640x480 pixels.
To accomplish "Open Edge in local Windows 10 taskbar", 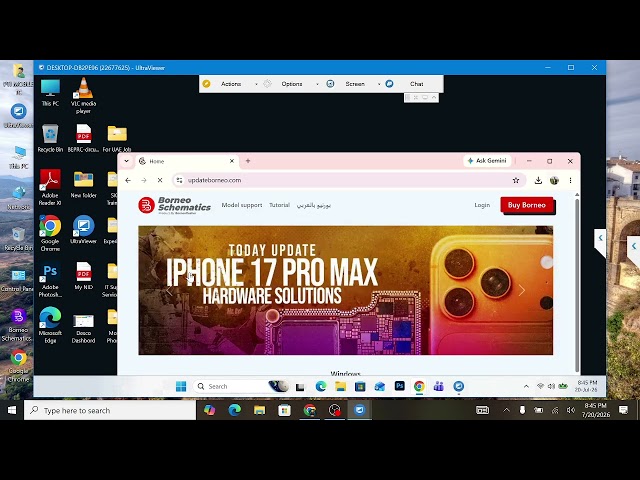I will coord(234,410).
